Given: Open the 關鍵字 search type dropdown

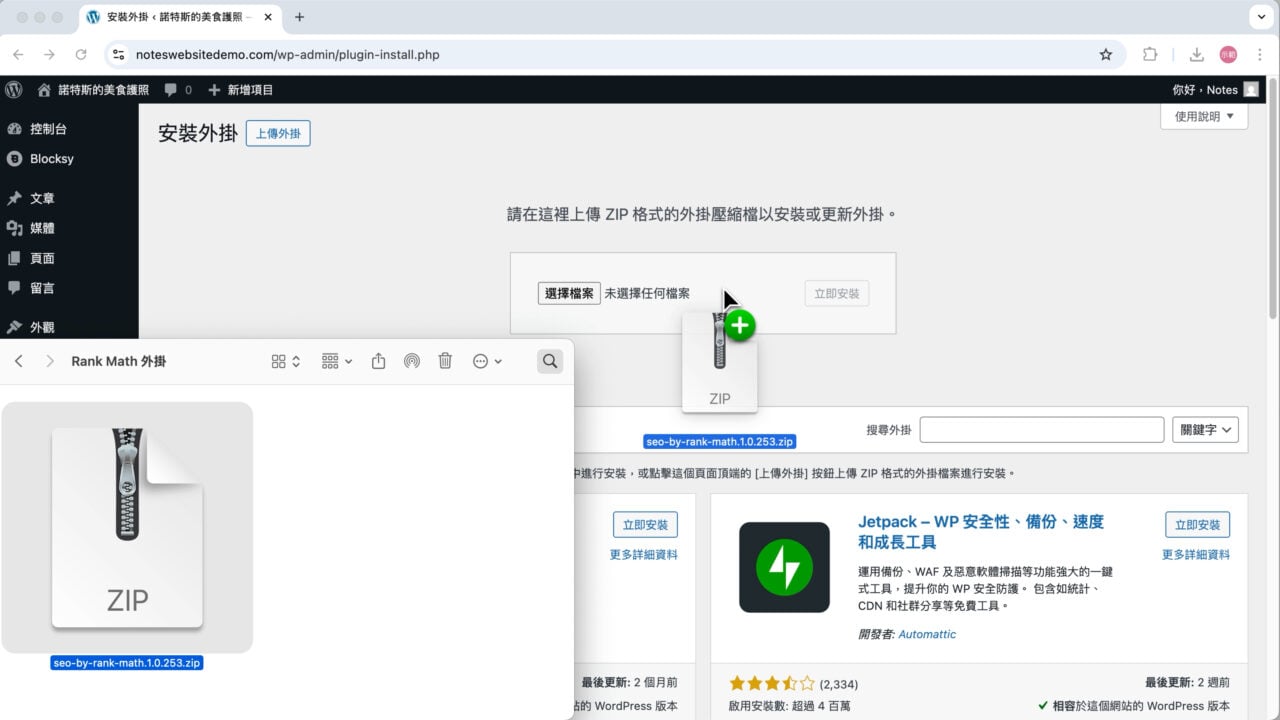Looking at the screenshot, I should point(1205,429).
